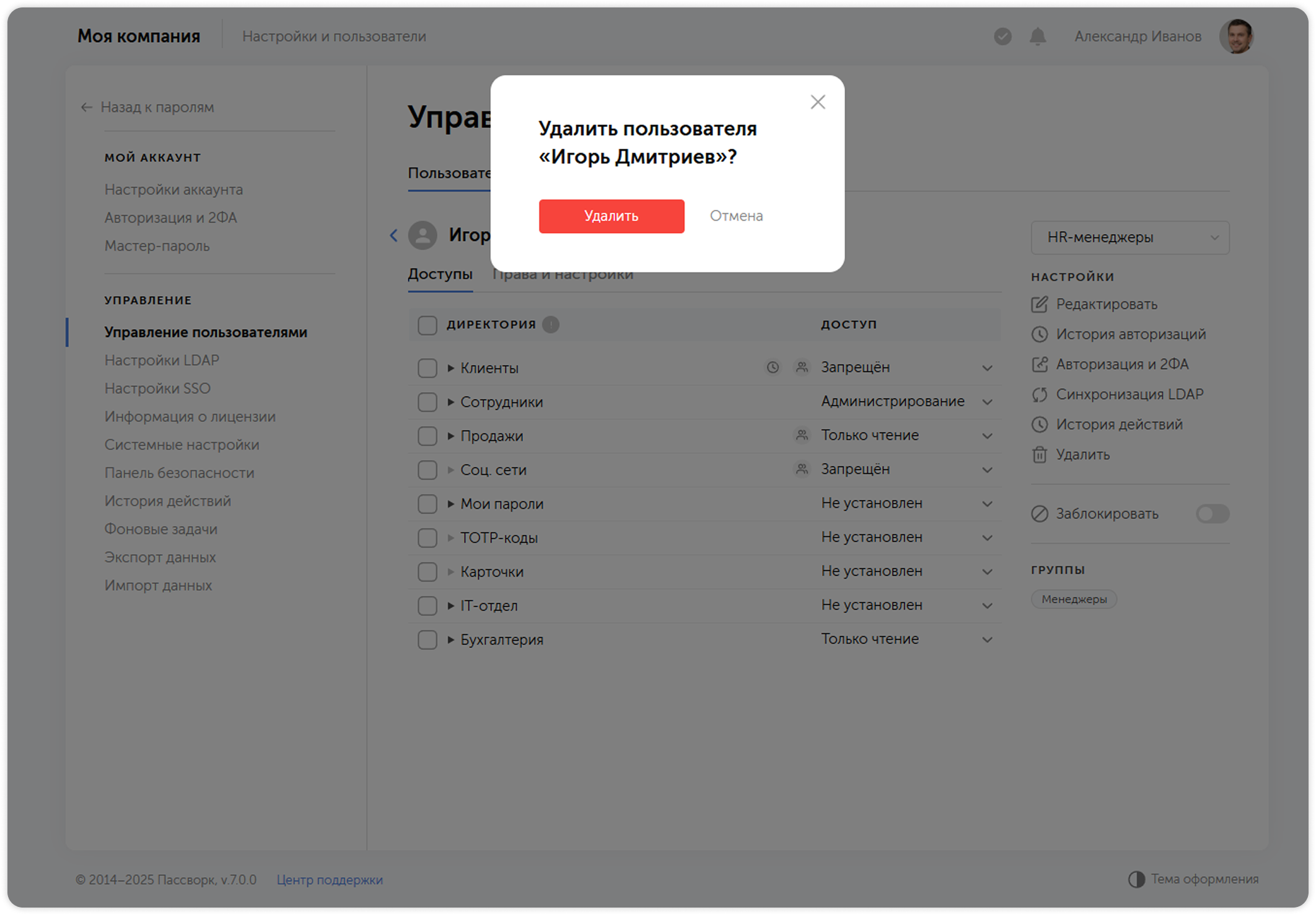Click the Заблокировать ban icon

tap(1039, 514)
